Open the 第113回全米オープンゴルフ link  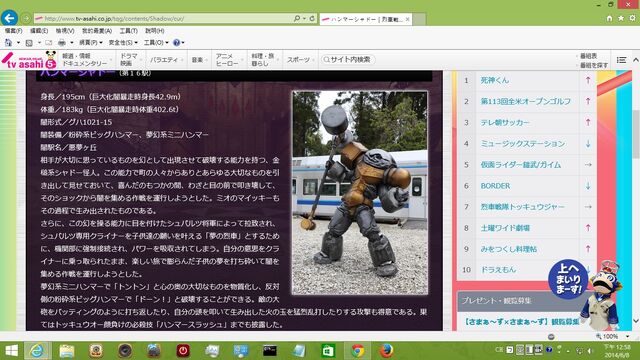click(525, 101)
